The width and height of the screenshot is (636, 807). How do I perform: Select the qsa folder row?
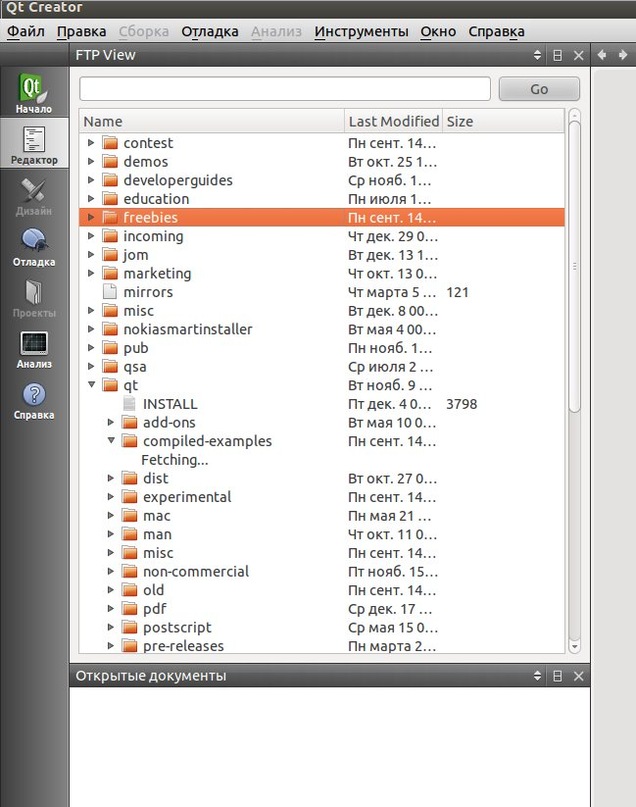click(x=322, y=366)
